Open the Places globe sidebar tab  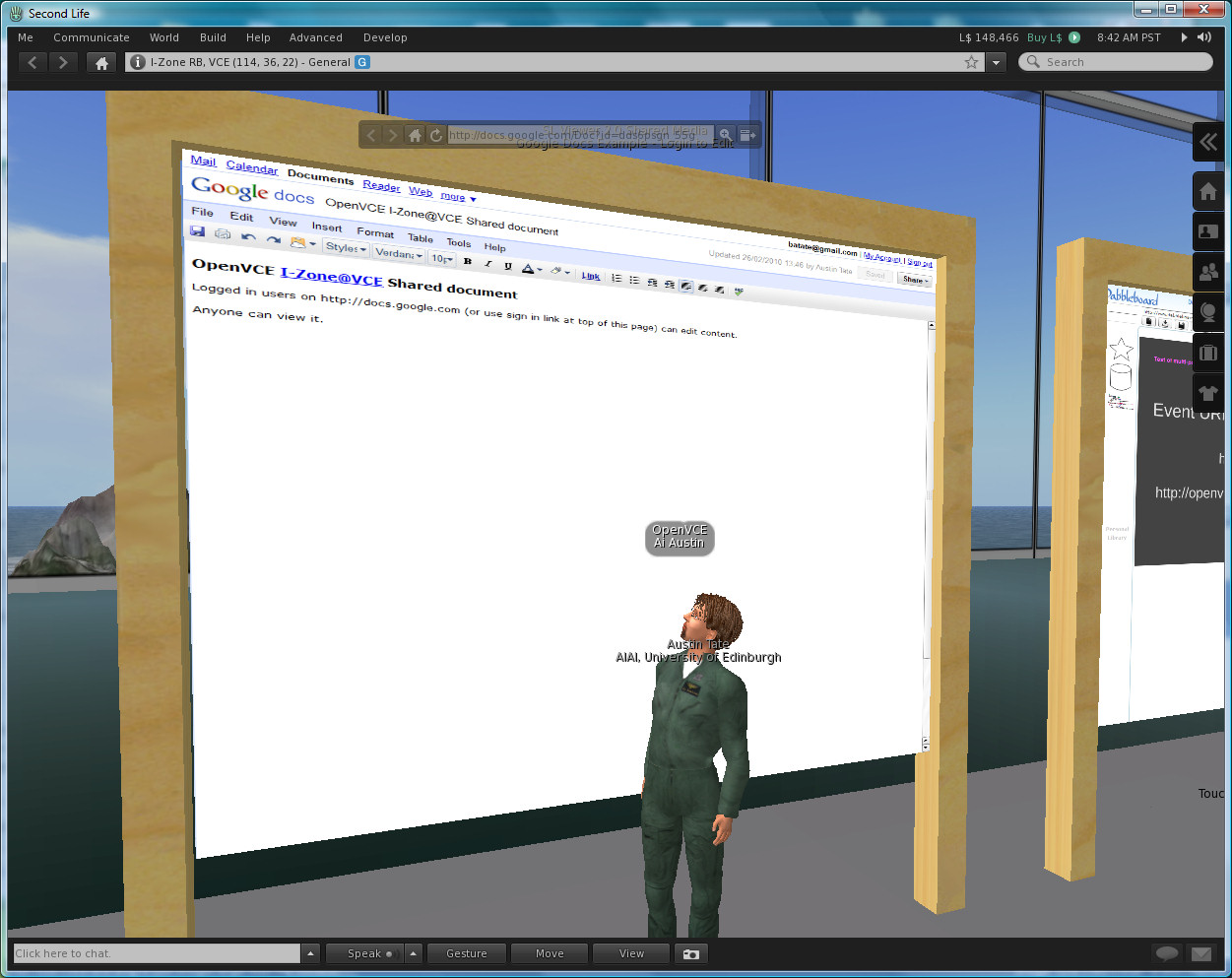tap(1208, 312)
